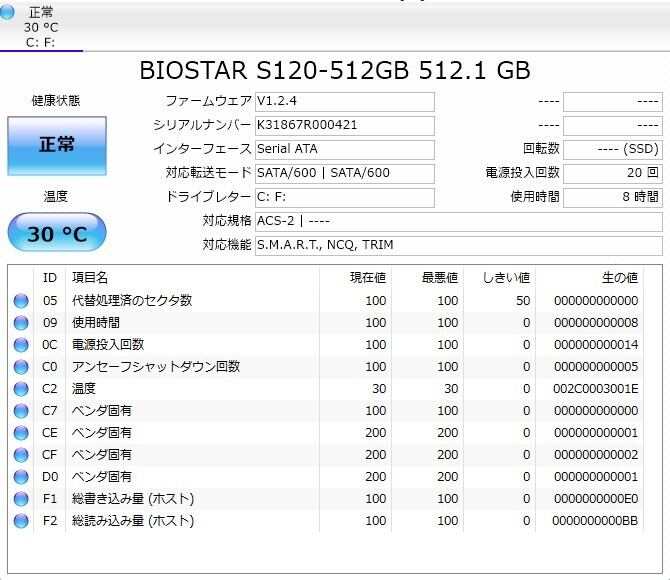
Task: Select the C: F: drive tab at top
Action: (x=41, y=26)
